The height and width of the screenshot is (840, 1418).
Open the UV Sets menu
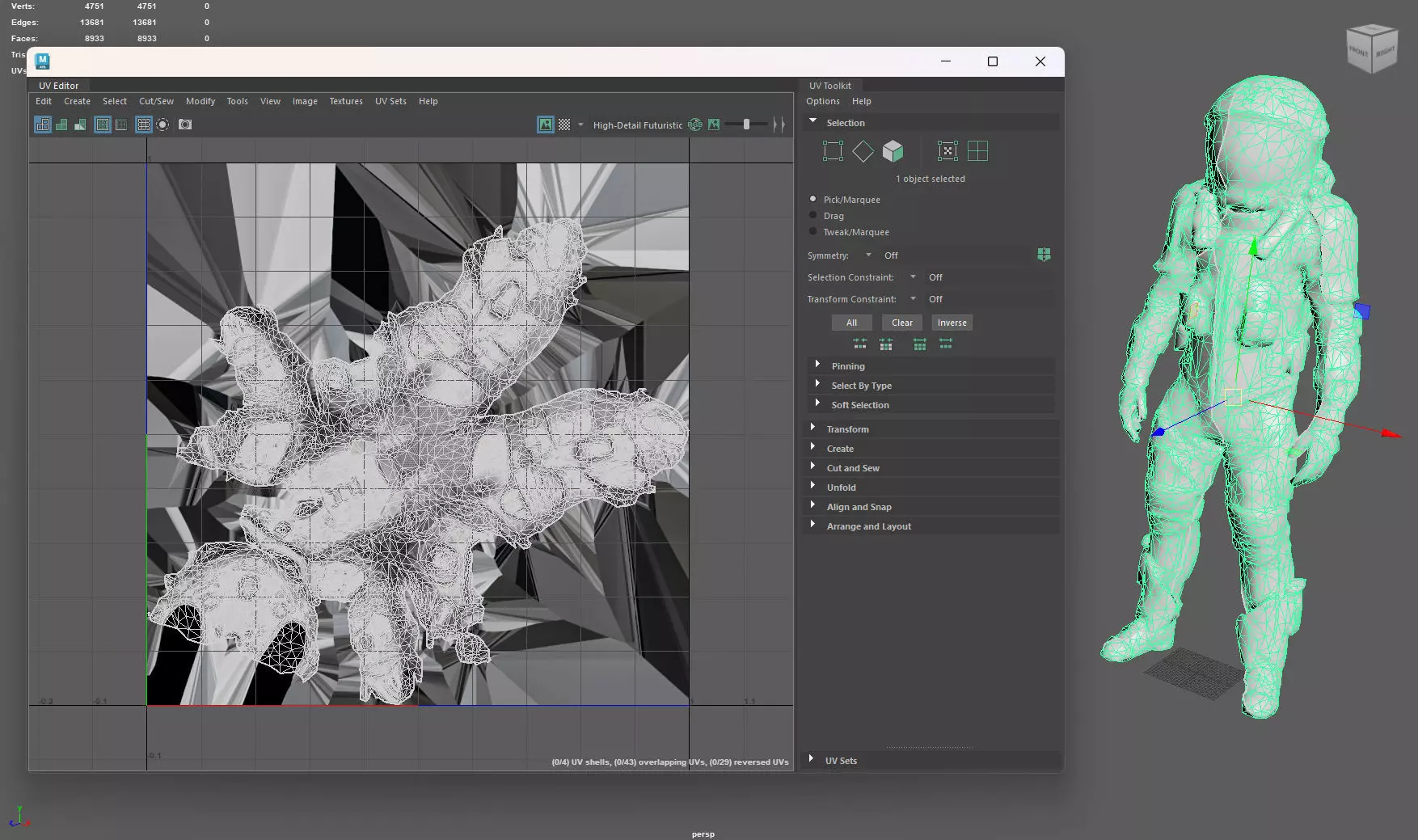390,101
